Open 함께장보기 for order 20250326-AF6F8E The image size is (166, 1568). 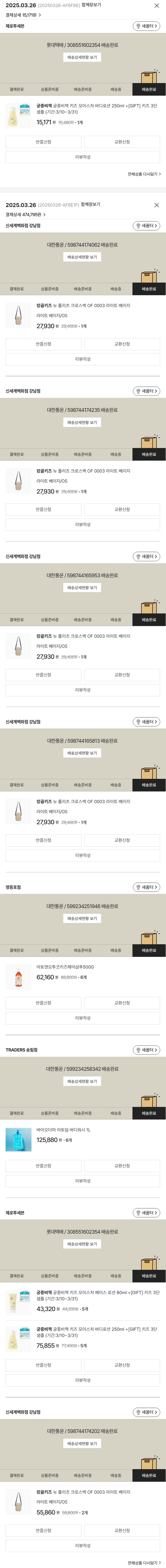tap(91, 5)
